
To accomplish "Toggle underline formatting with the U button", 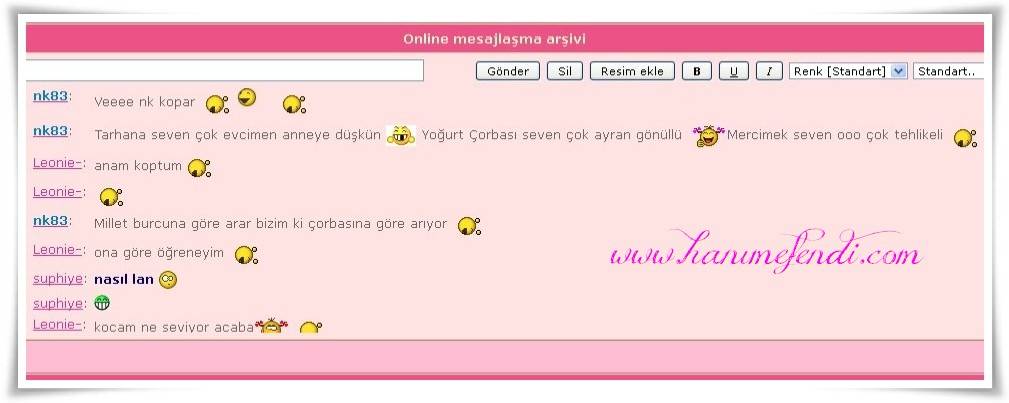I will 733,71.
